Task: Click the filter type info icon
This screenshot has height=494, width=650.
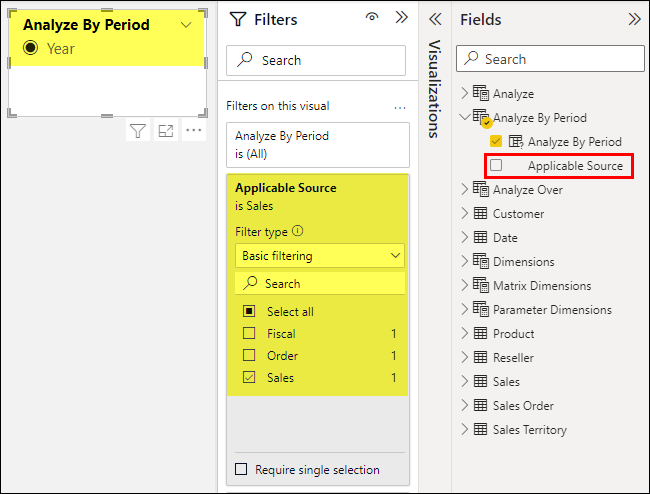Action: coord(297,232)
